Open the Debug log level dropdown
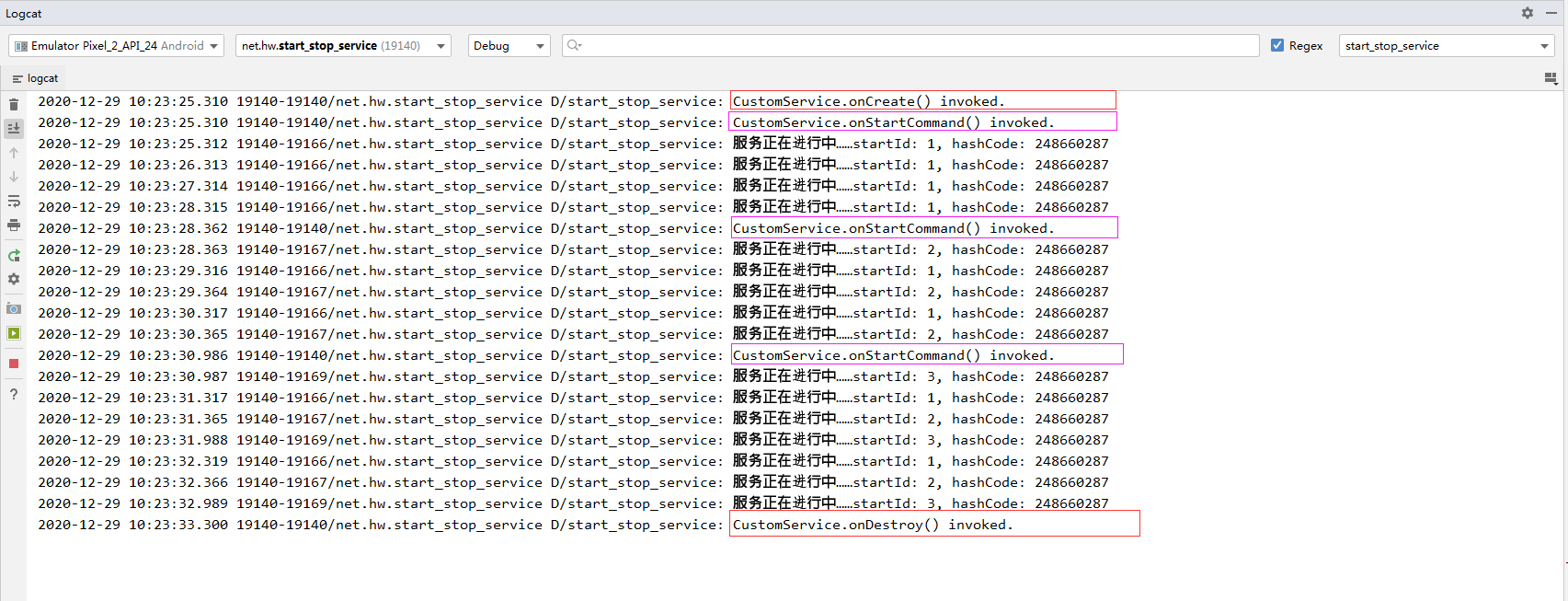 [509, 45]
